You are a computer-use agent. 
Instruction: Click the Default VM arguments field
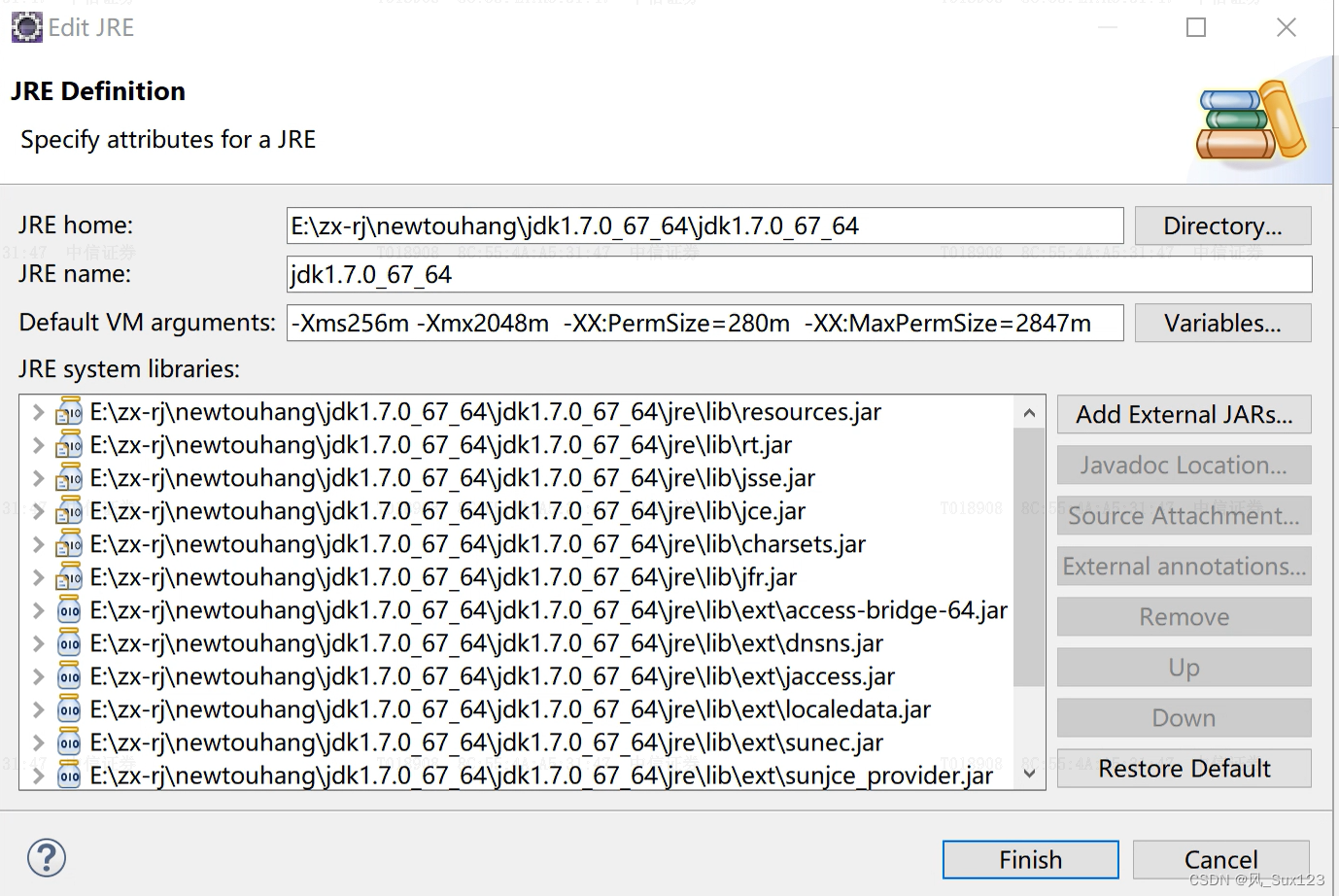coord(704,323)
